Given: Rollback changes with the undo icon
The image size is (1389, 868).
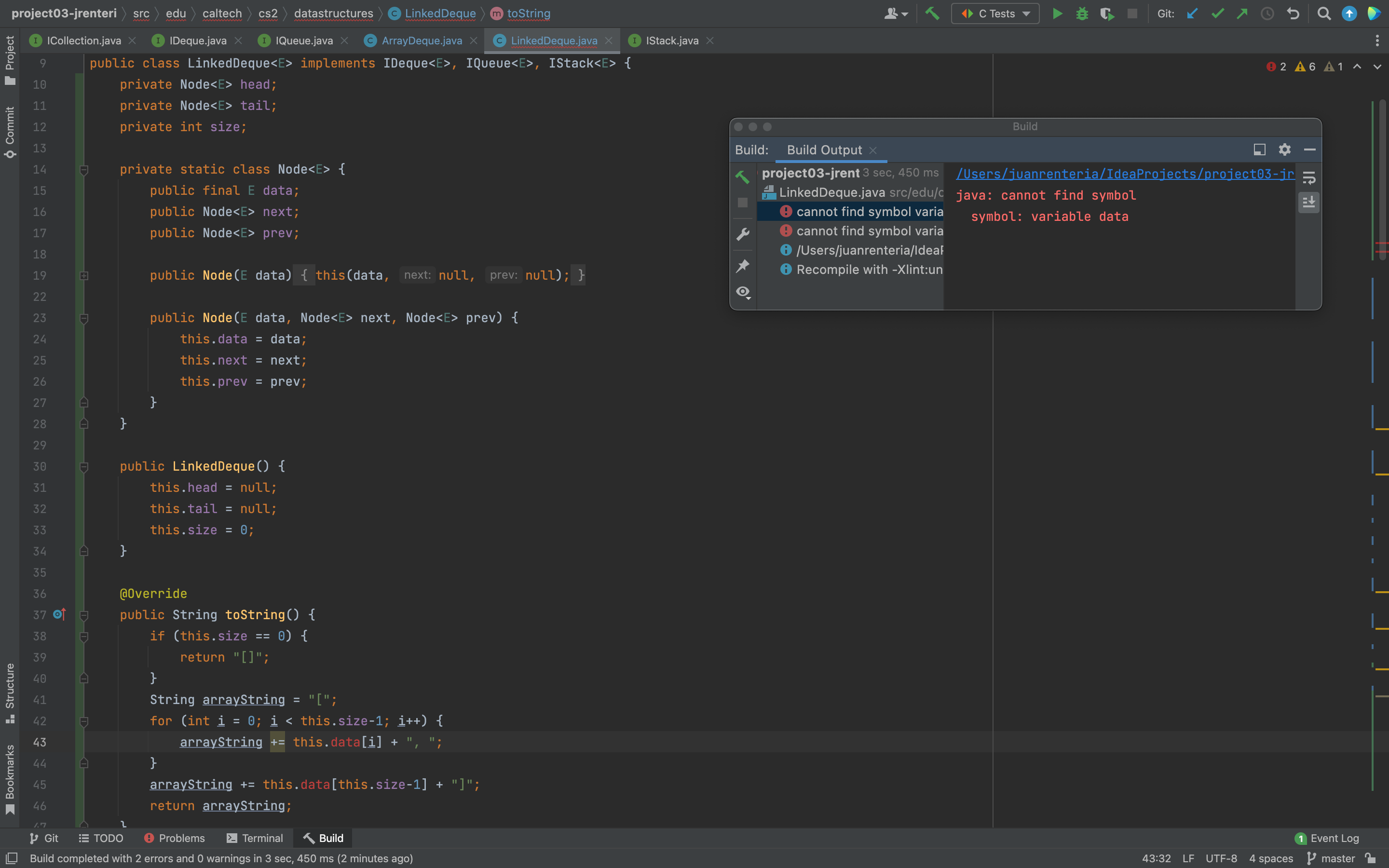Looking at the screenshot, I should 1293,13.
